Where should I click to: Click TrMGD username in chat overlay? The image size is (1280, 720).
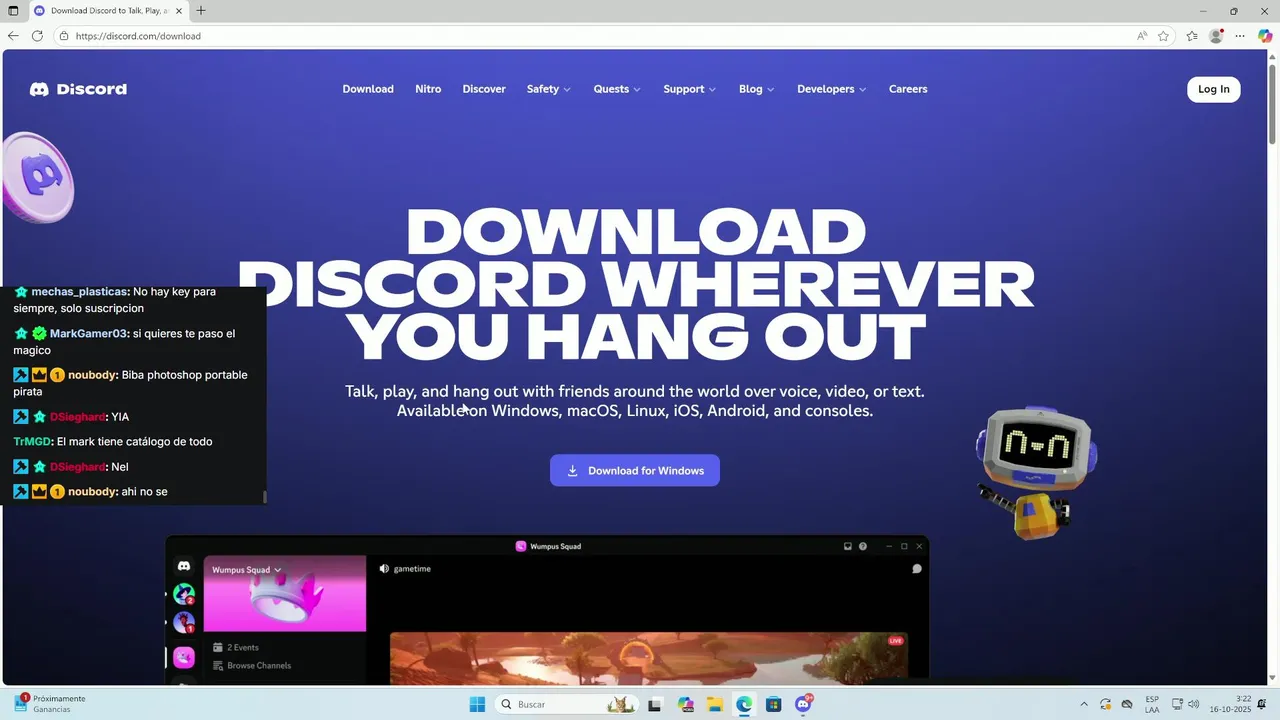click(33, 442)
